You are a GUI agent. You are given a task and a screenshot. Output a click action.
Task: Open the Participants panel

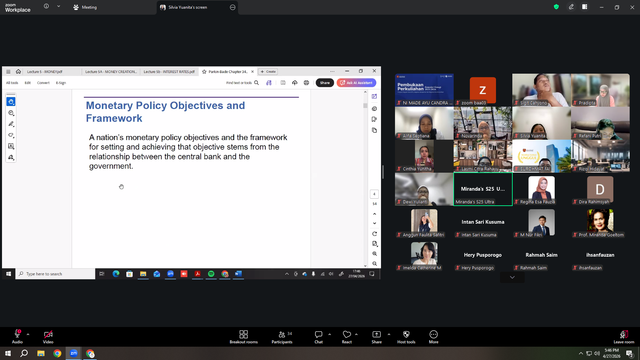click(282, 337)
